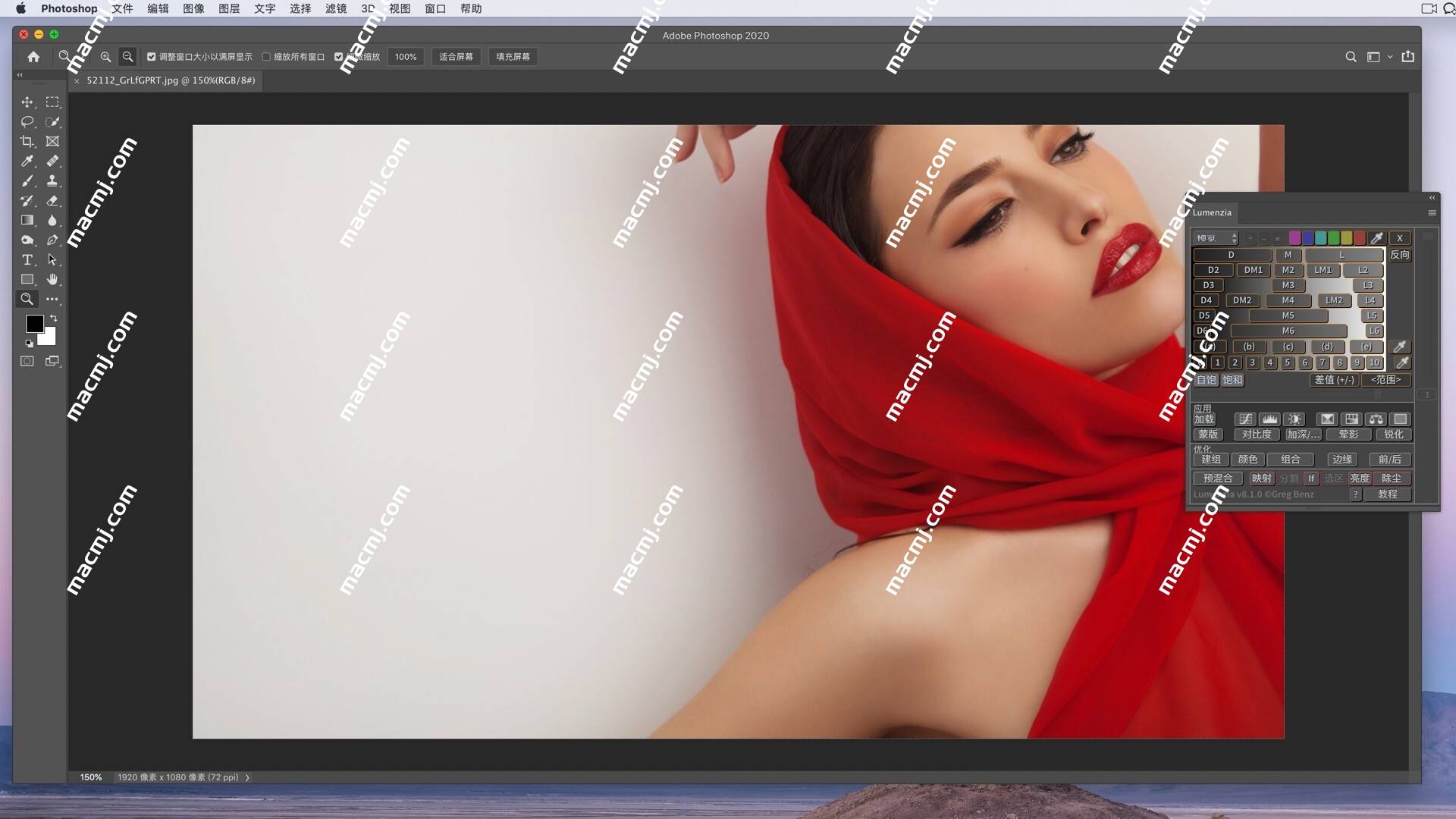Open Lumenzia panel flyout menu
The image size is (1456, 819).
(1432, 213)
